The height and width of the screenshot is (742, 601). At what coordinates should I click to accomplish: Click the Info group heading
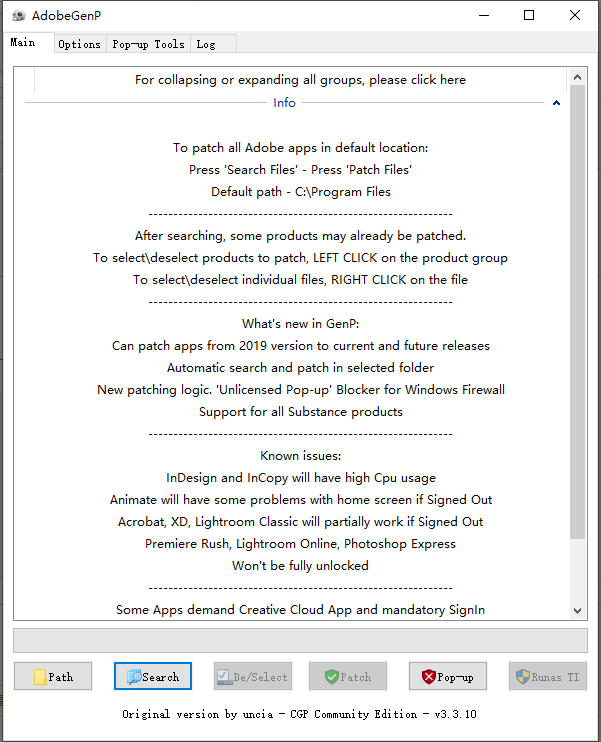pos(284,103)
